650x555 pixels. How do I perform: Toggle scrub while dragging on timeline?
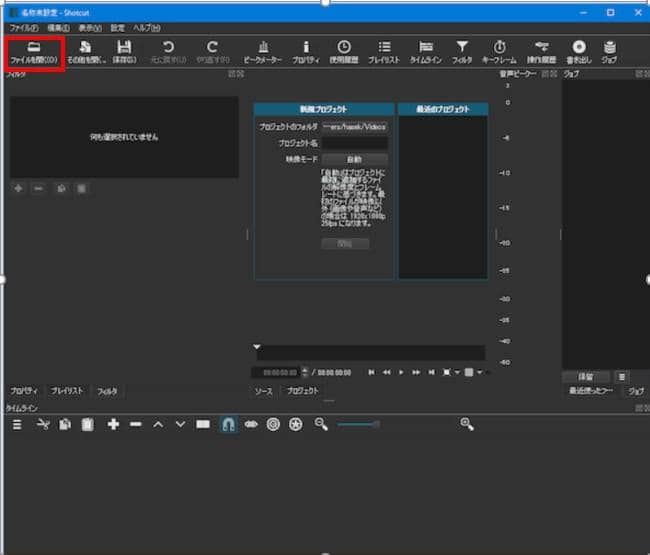(251, 424)
